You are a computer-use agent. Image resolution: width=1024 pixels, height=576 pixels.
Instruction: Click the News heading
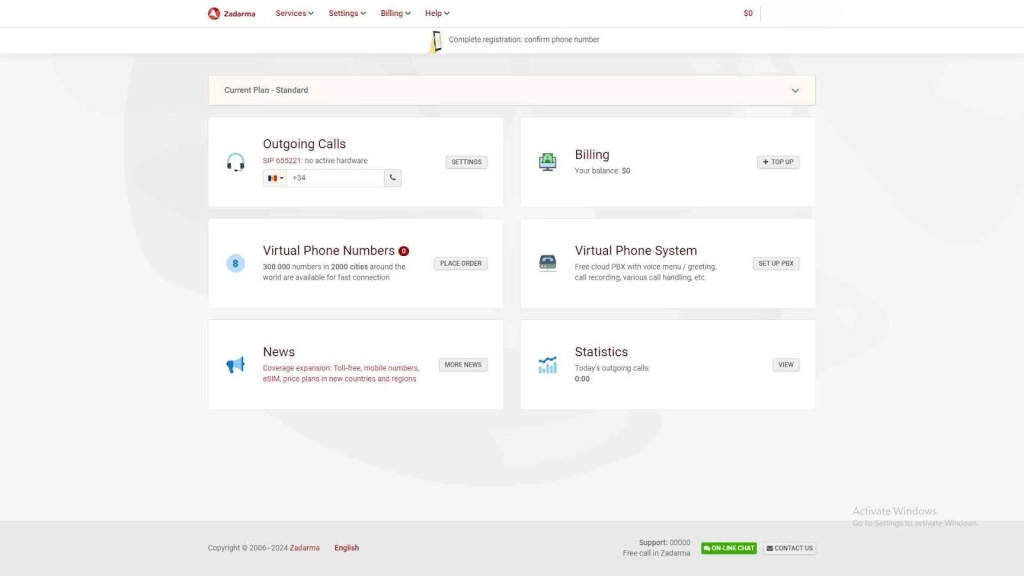(x=279, y=352)
